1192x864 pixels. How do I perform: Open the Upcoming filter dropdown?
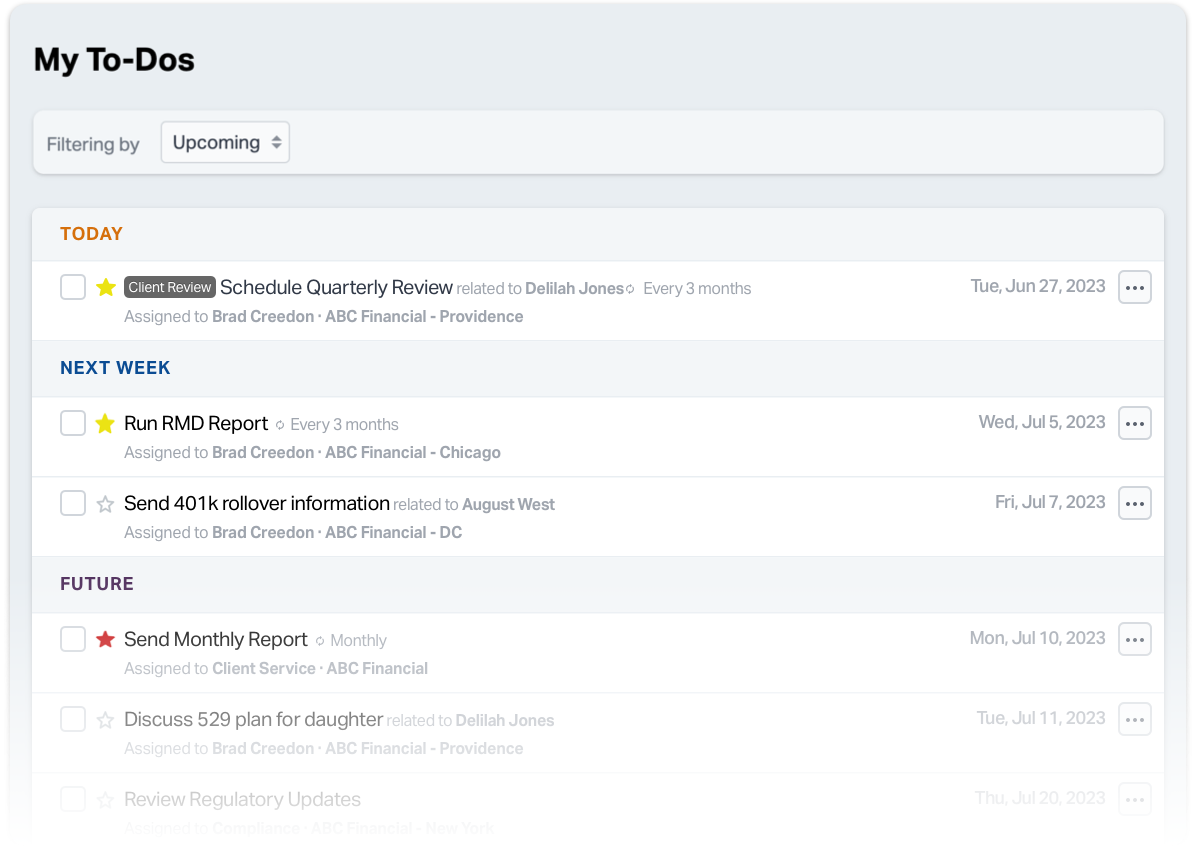click(224, 142)
